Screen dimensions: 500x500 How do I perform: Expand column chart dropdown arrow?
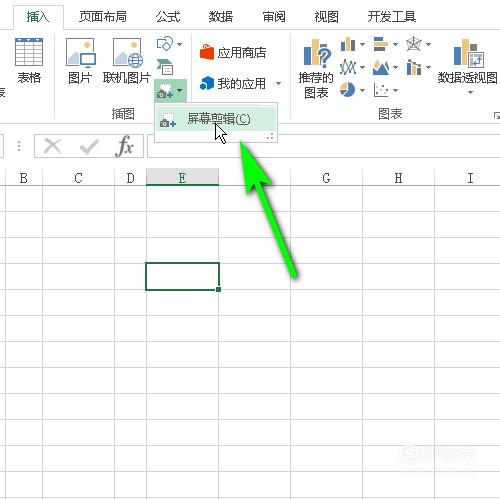tap(362, 44)
